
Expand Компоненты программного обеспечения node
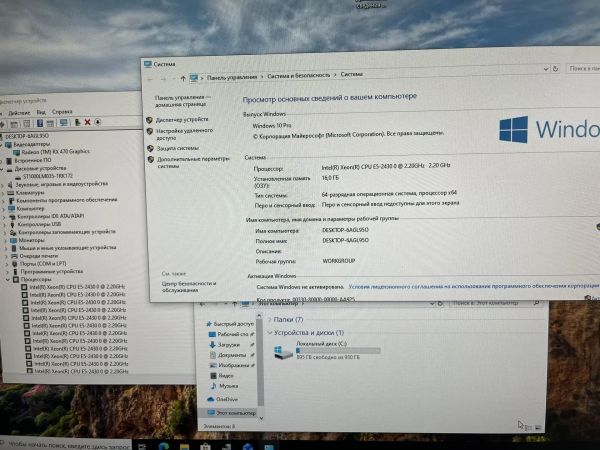click(4, 201)
